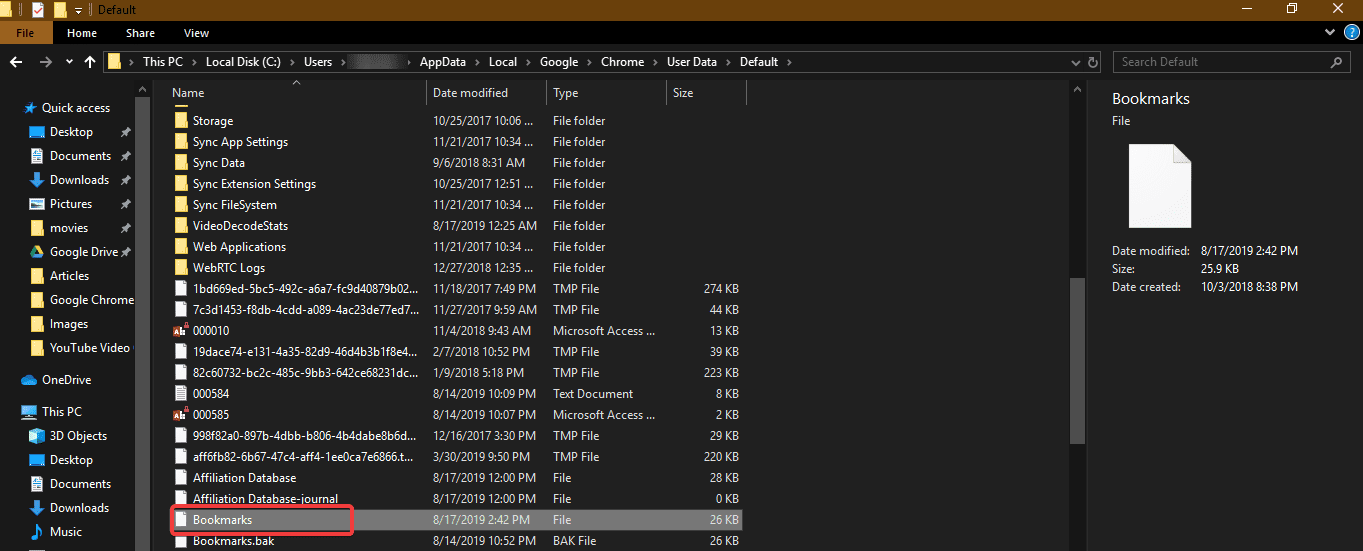Click This PC in the address bar
Image resolution: width=1363 pixels, height=551 pixels.
click(x=162, y=62)
